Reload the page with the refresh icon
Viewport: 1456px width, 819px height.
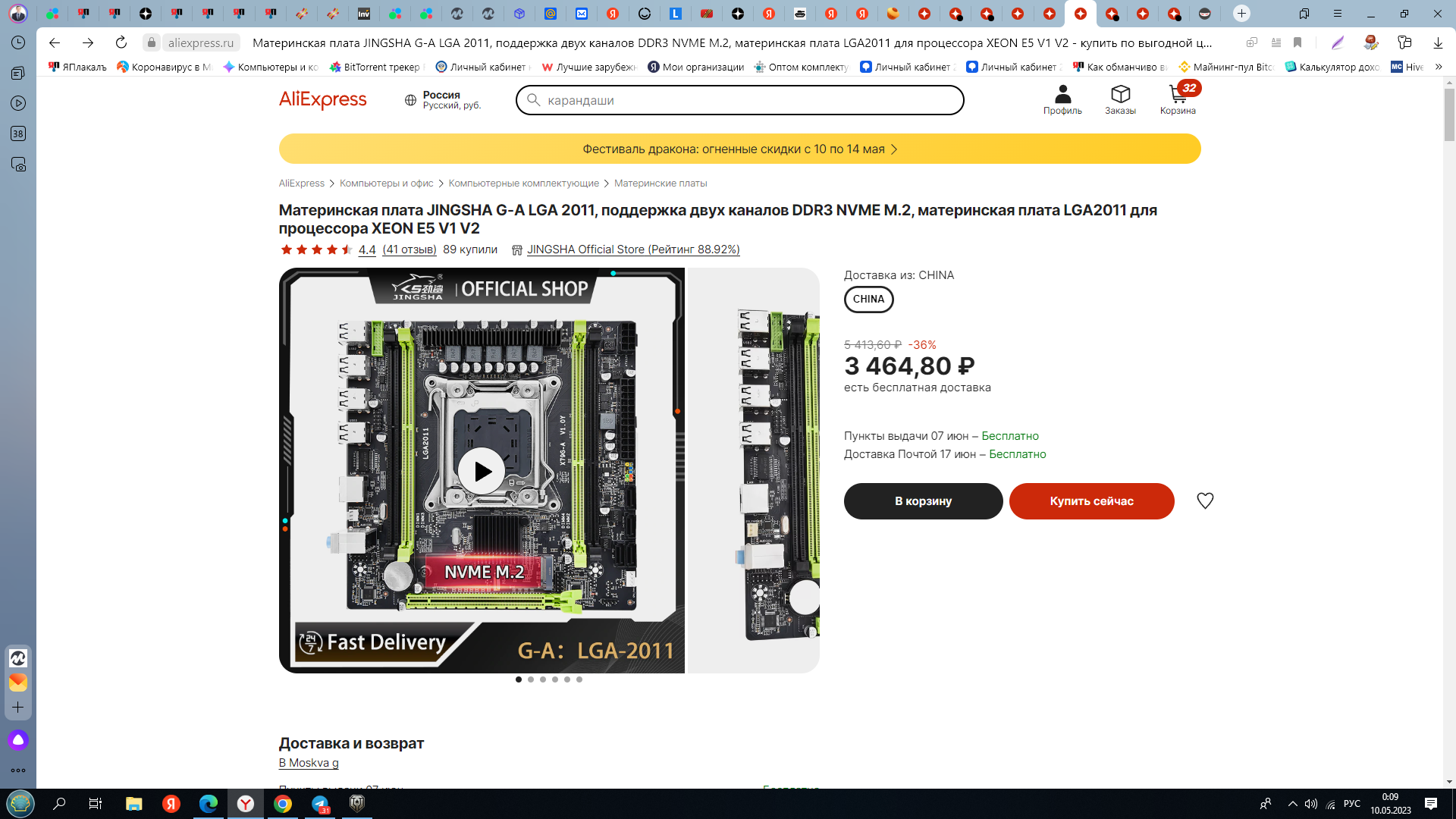pos(121,42)
